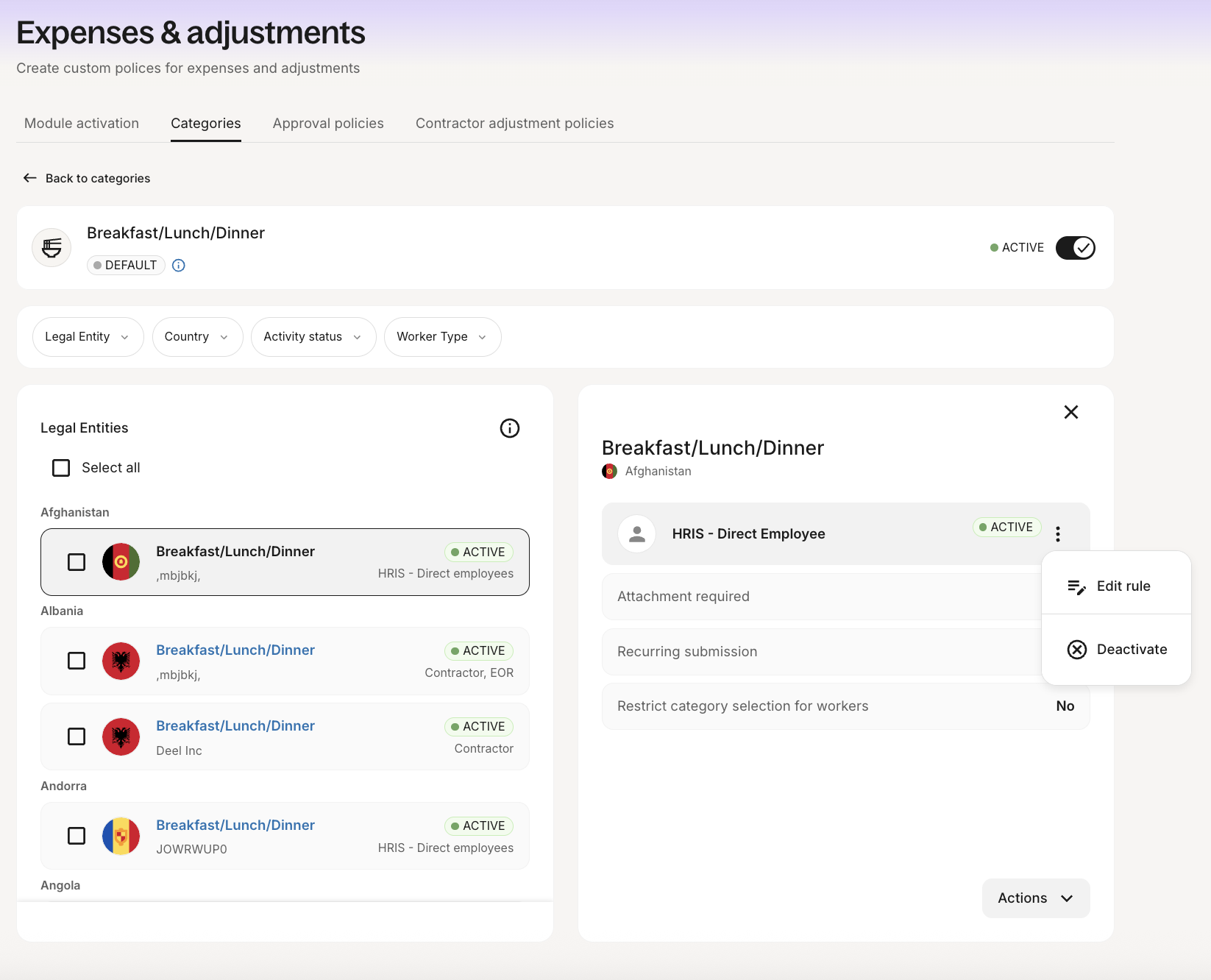Click the ACTIVE badge in HRIS - Direct Employee row

[x=1006, y=528]
